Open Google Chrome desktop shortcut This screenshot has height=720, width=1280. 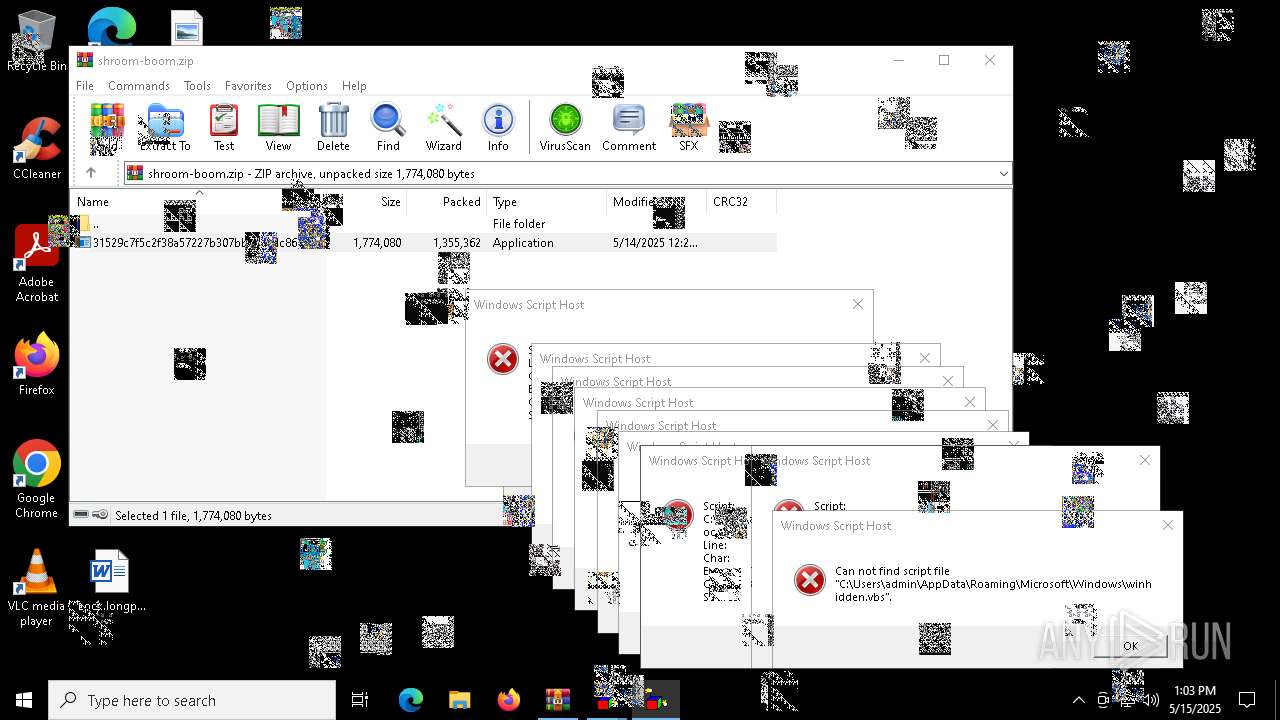click(36, 480)
